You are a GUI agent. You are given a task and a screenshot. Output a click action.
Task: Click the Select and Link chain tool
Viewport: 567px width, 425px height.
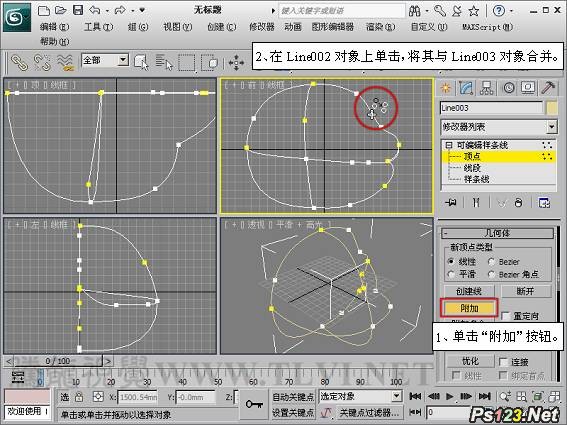tap(19, 62)
